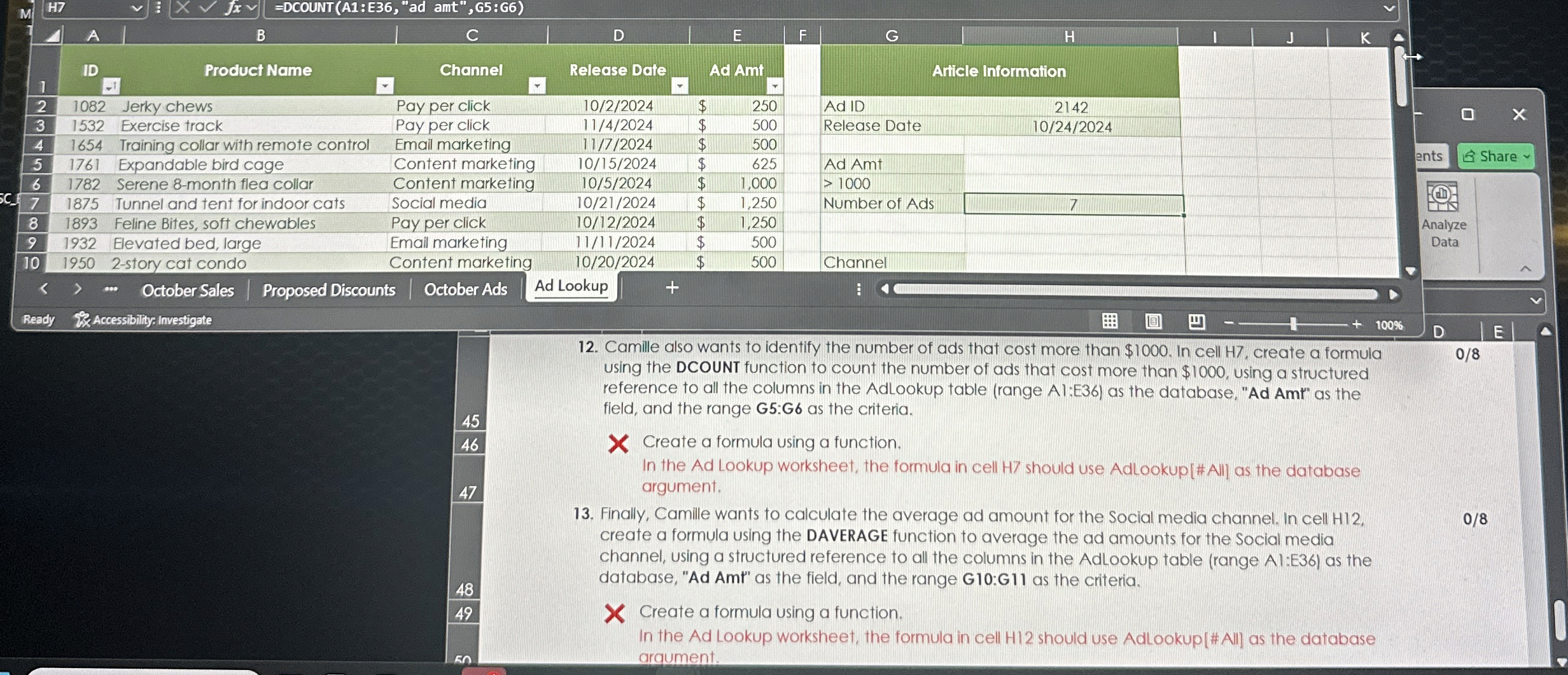This screenshot has width=1568, height=675.
Task: Switch to the October Ads sheet tab
Action: click(465, 289)
